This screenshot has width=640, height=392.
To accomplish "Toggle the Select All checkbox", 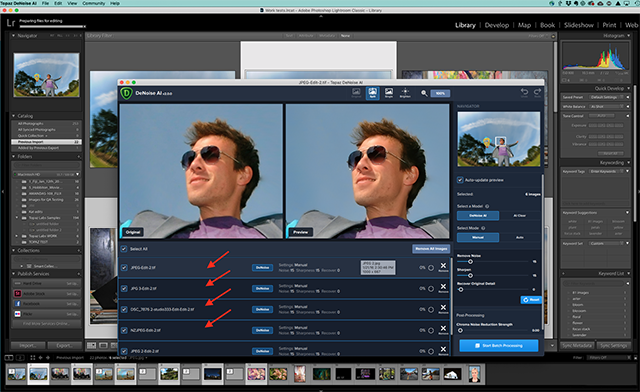I will point(124,249).
